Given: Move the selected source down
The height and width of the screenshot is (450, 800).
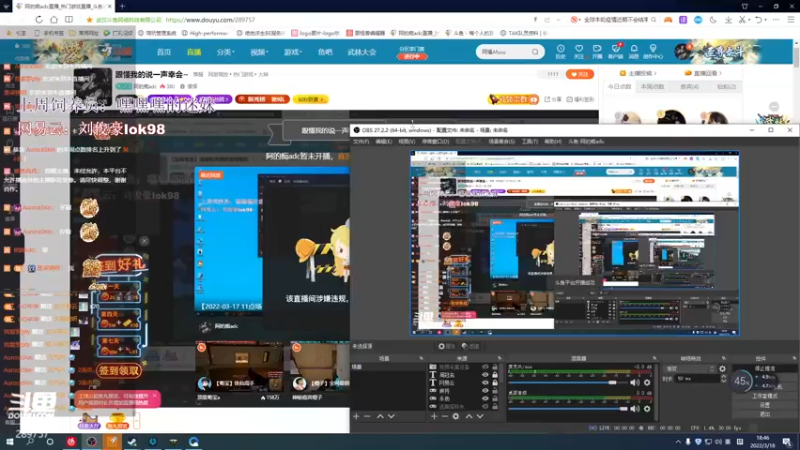Looking at the screenshot, I should (480, 416).
